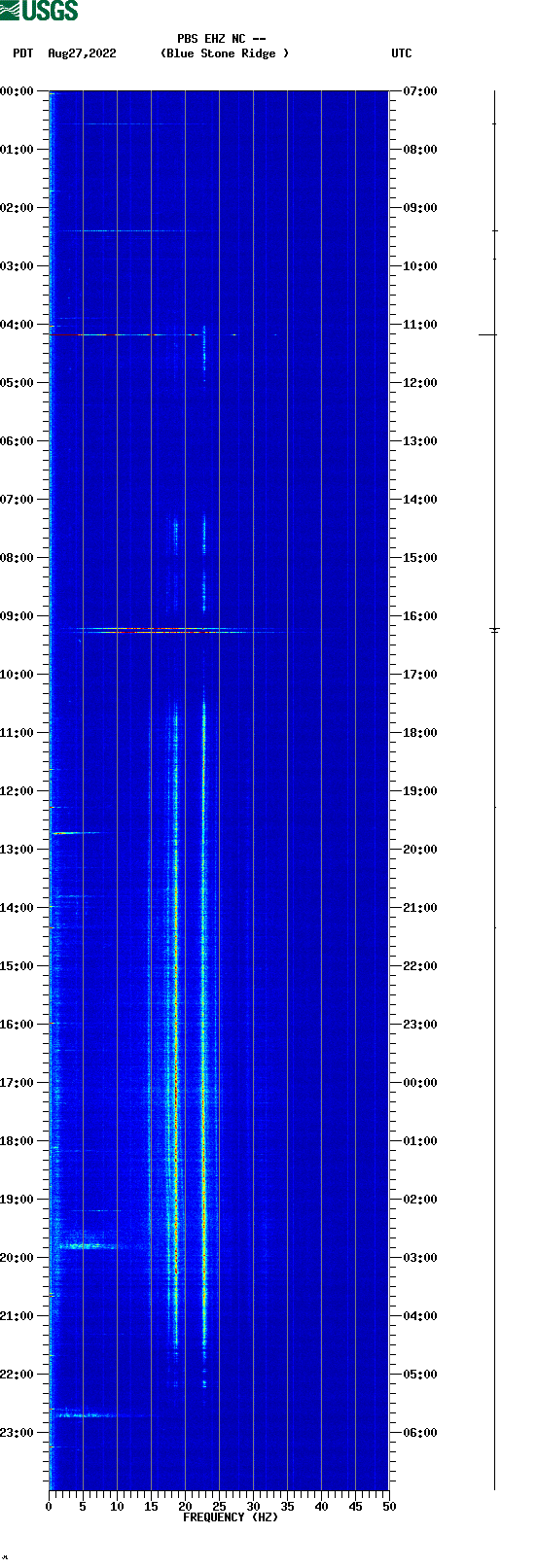Click the PDT timezone label
The image size is (537, 1568).
point(23,53)
